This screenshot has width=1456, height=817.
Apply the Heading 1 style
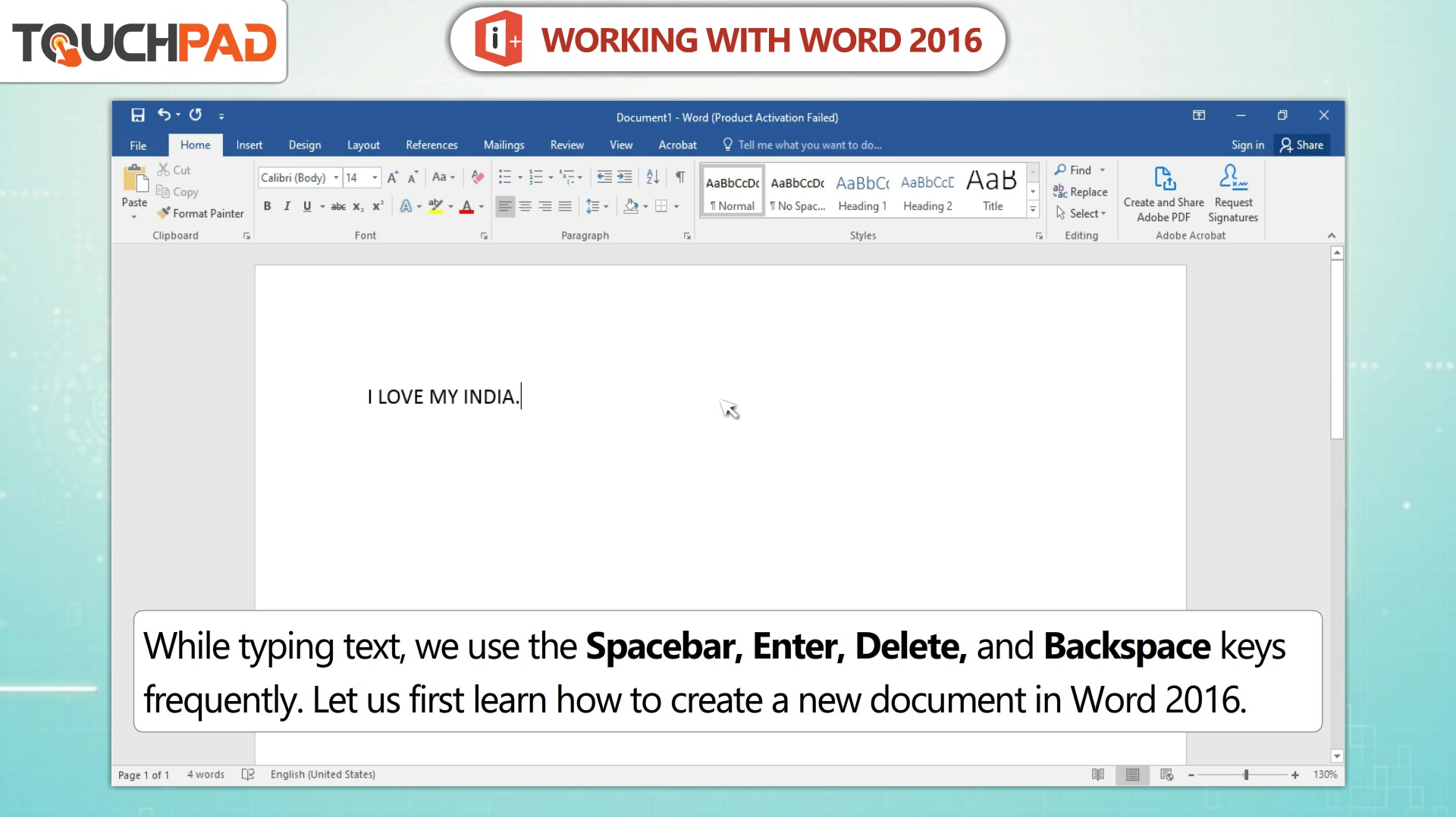click(862, 191)
